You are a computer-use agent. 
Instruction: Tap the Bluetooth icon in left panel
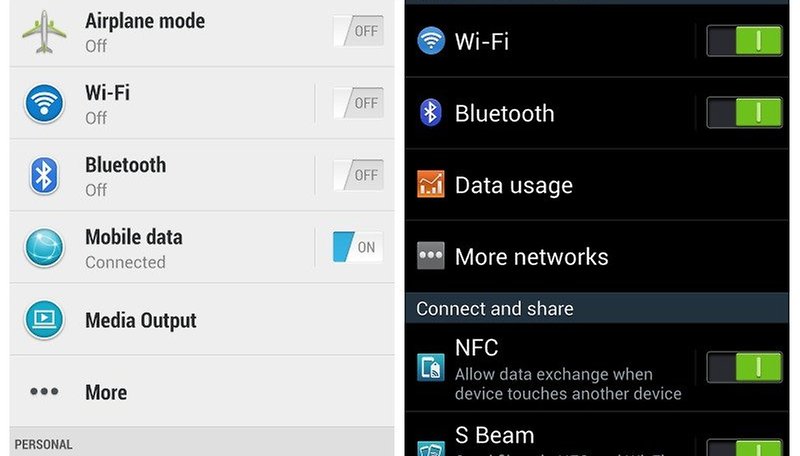click(44, 175)
